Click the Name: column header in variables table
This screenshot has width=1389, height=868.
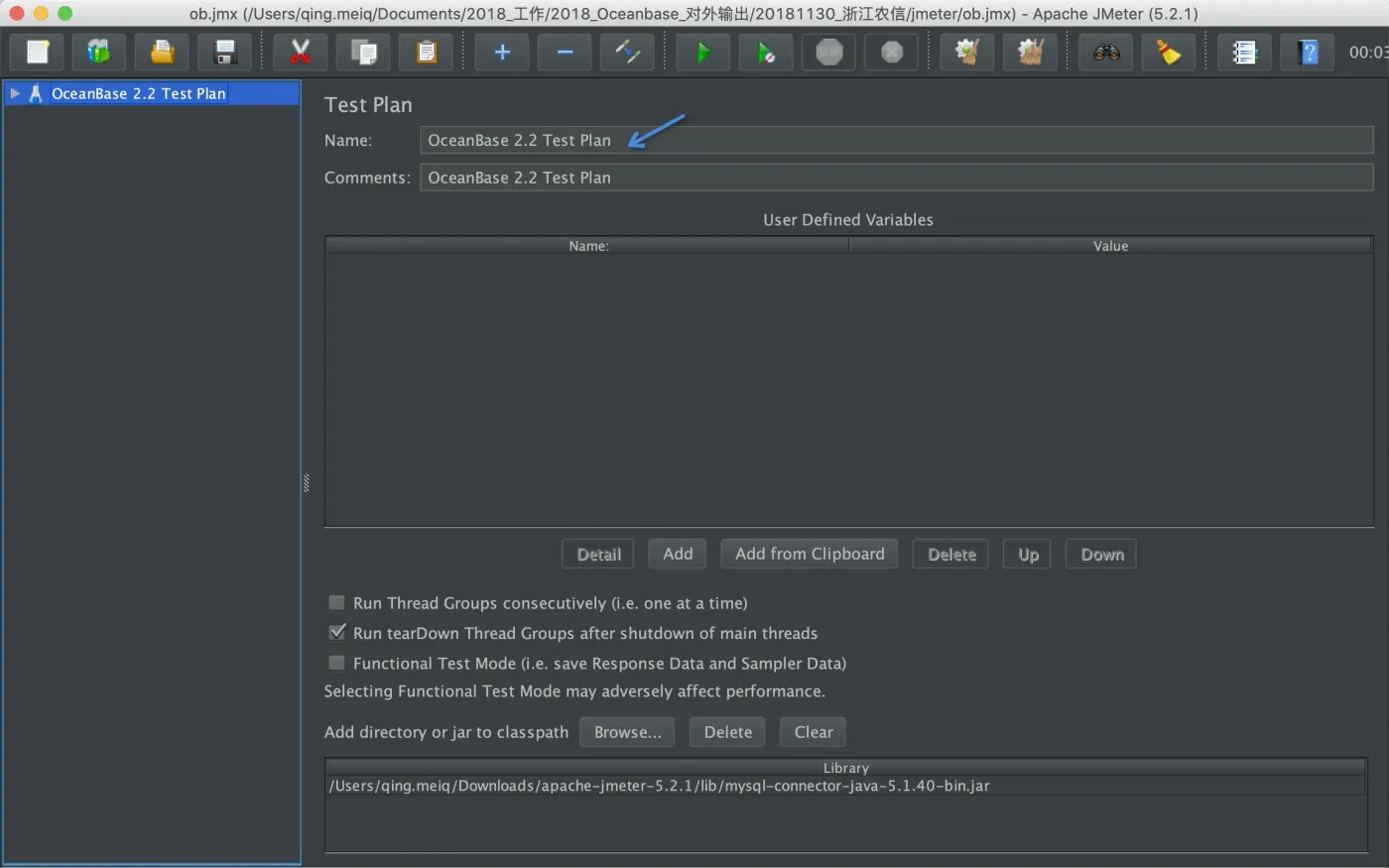pos(587,245)
